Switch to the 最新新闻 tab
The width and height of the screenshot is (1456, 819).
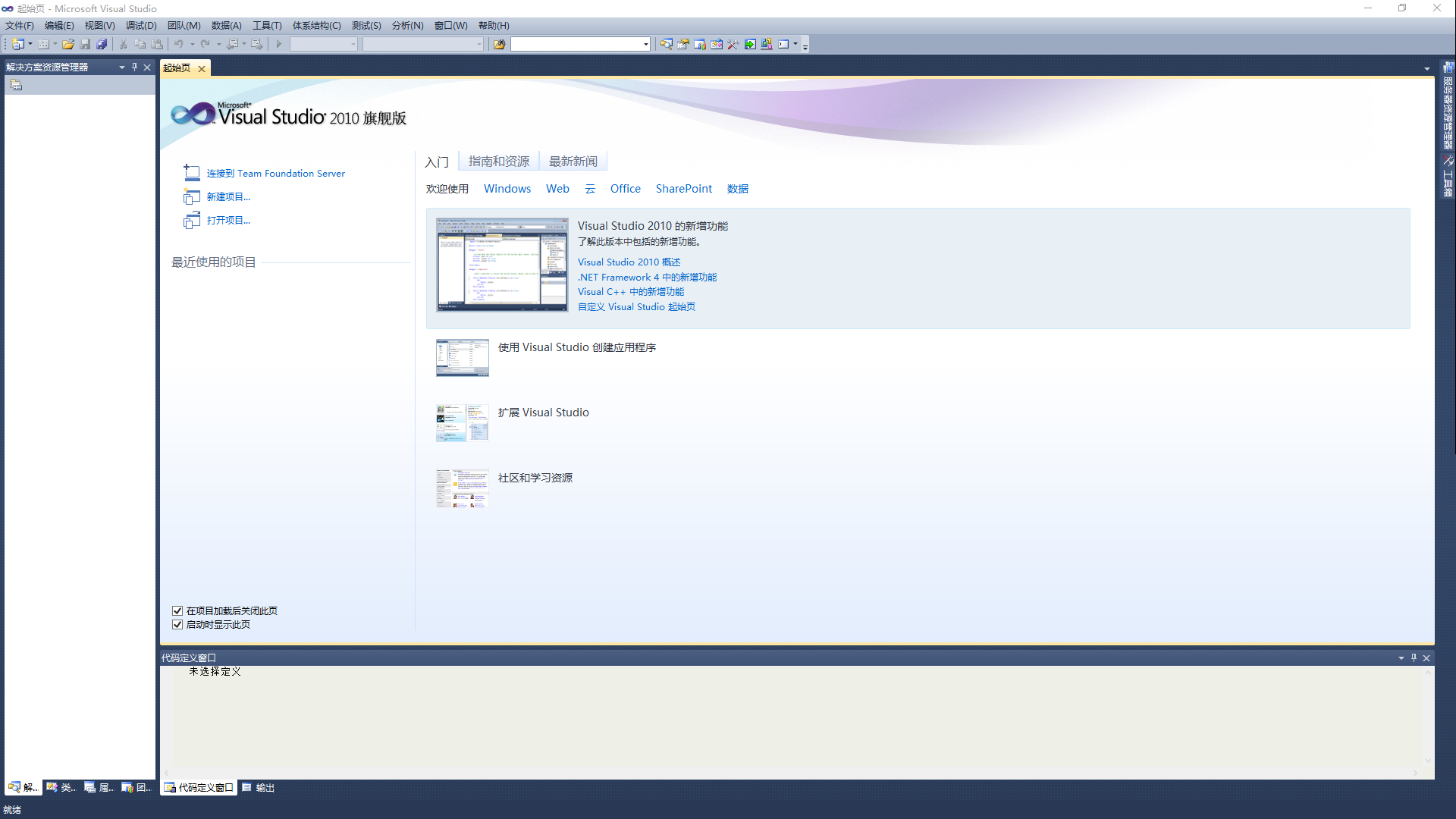573,161
